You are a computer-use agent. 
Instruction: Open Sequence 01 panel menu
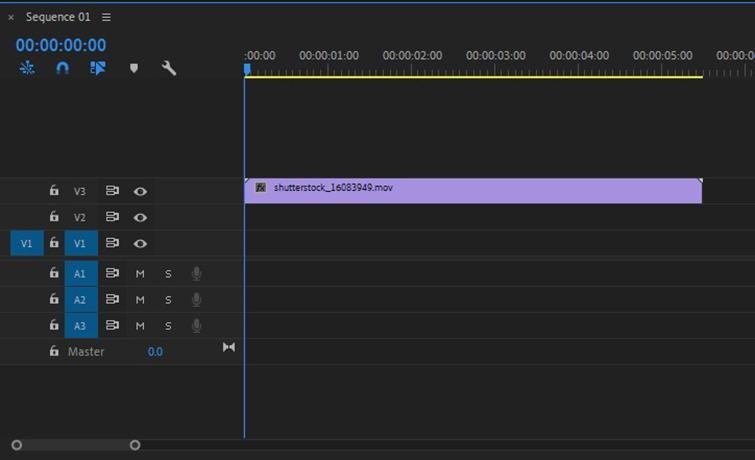(106, 17)
